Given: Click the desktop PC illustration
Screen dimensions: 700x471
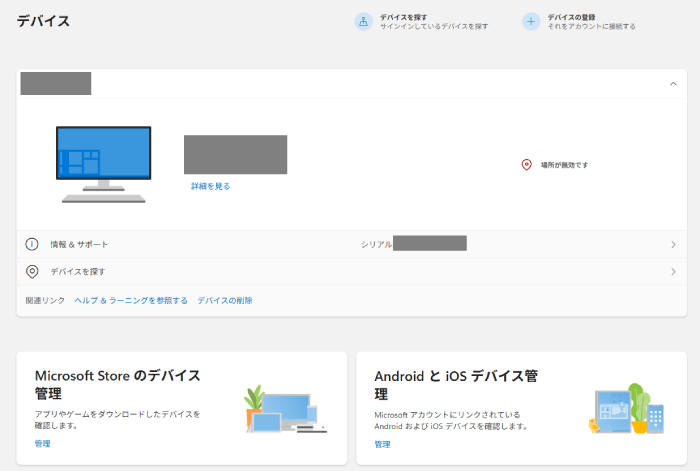Looking at the screenshot, I should 104,164.
